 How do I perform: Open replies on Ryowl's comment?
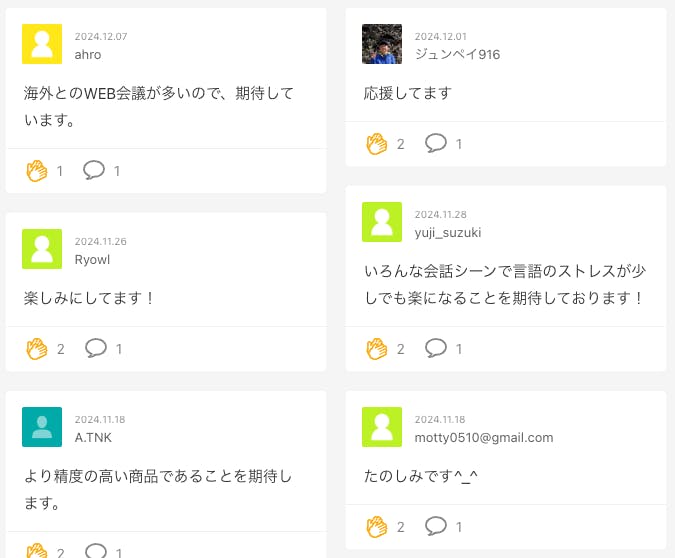96,349
